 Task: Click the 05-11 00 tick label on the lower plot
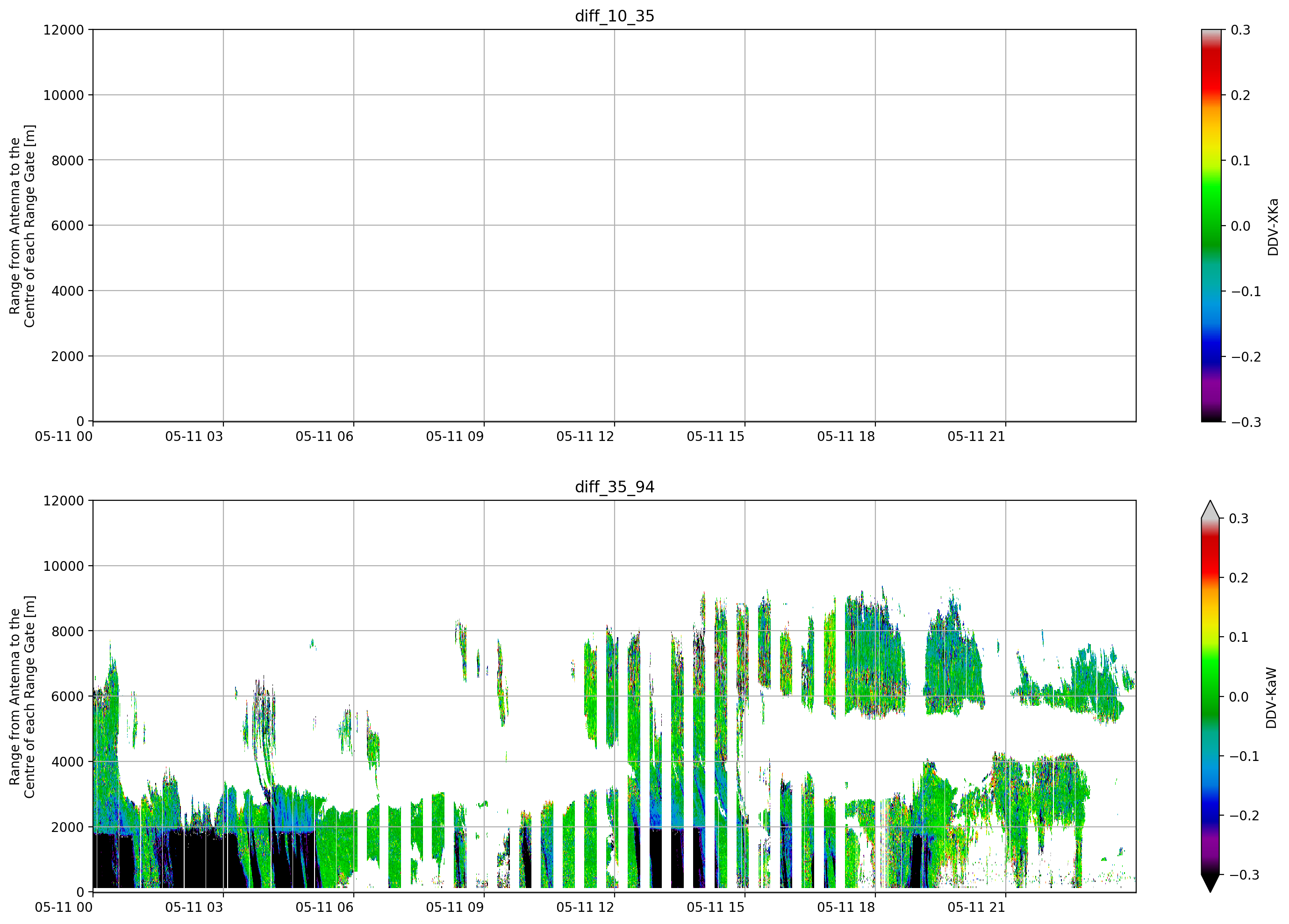tap(64, 907)
